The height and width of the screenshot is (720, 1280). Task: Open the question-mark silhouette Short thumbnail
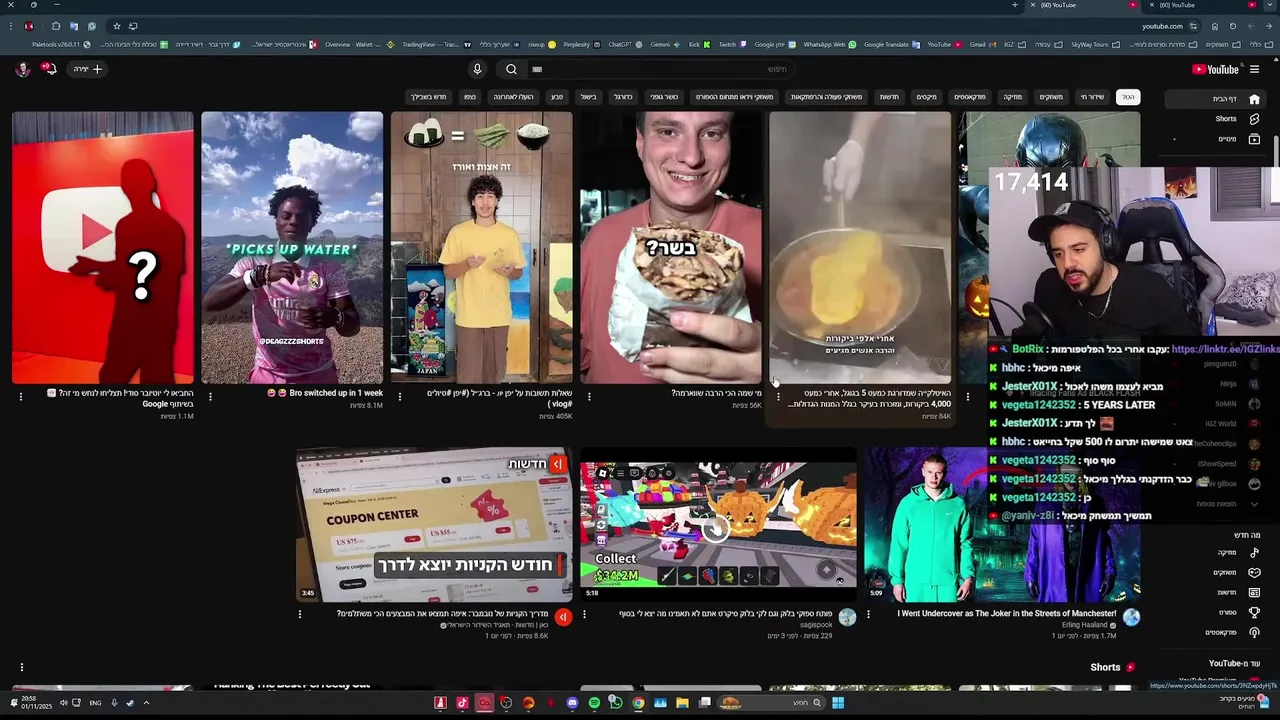click(x=103, y=247)
